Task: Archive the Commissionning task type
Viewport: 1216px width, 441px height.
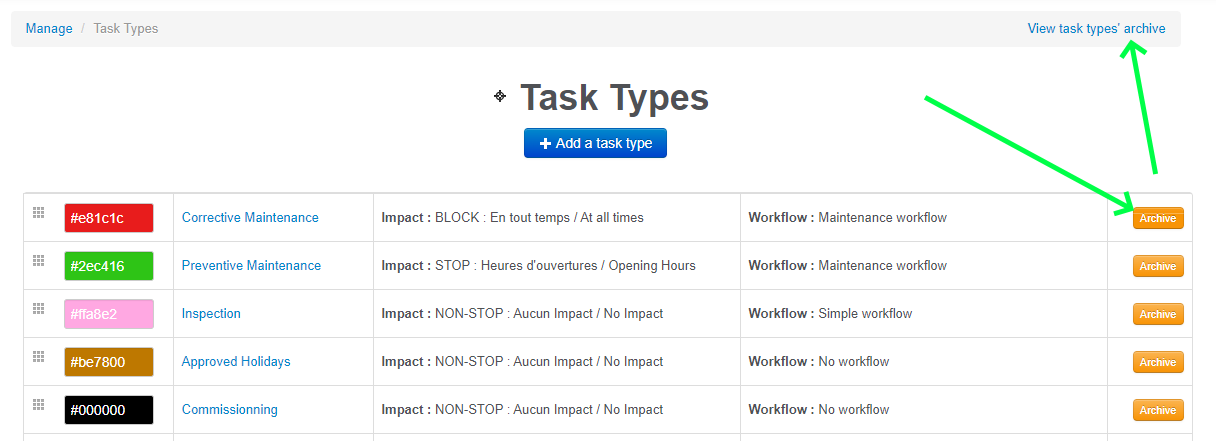Action: point(1157,410)
